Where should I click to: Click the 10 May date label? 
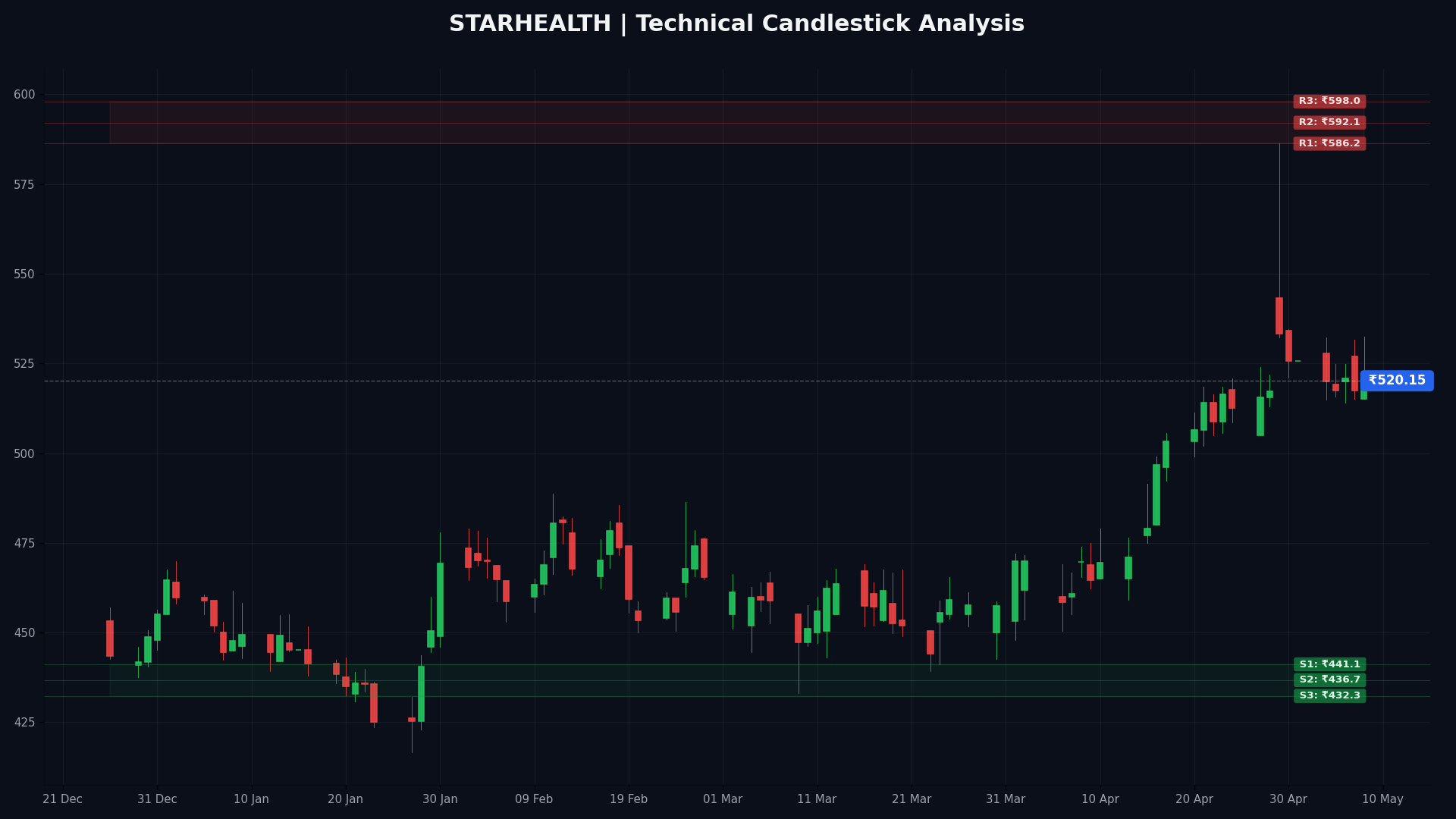[x=1383, y=799]
